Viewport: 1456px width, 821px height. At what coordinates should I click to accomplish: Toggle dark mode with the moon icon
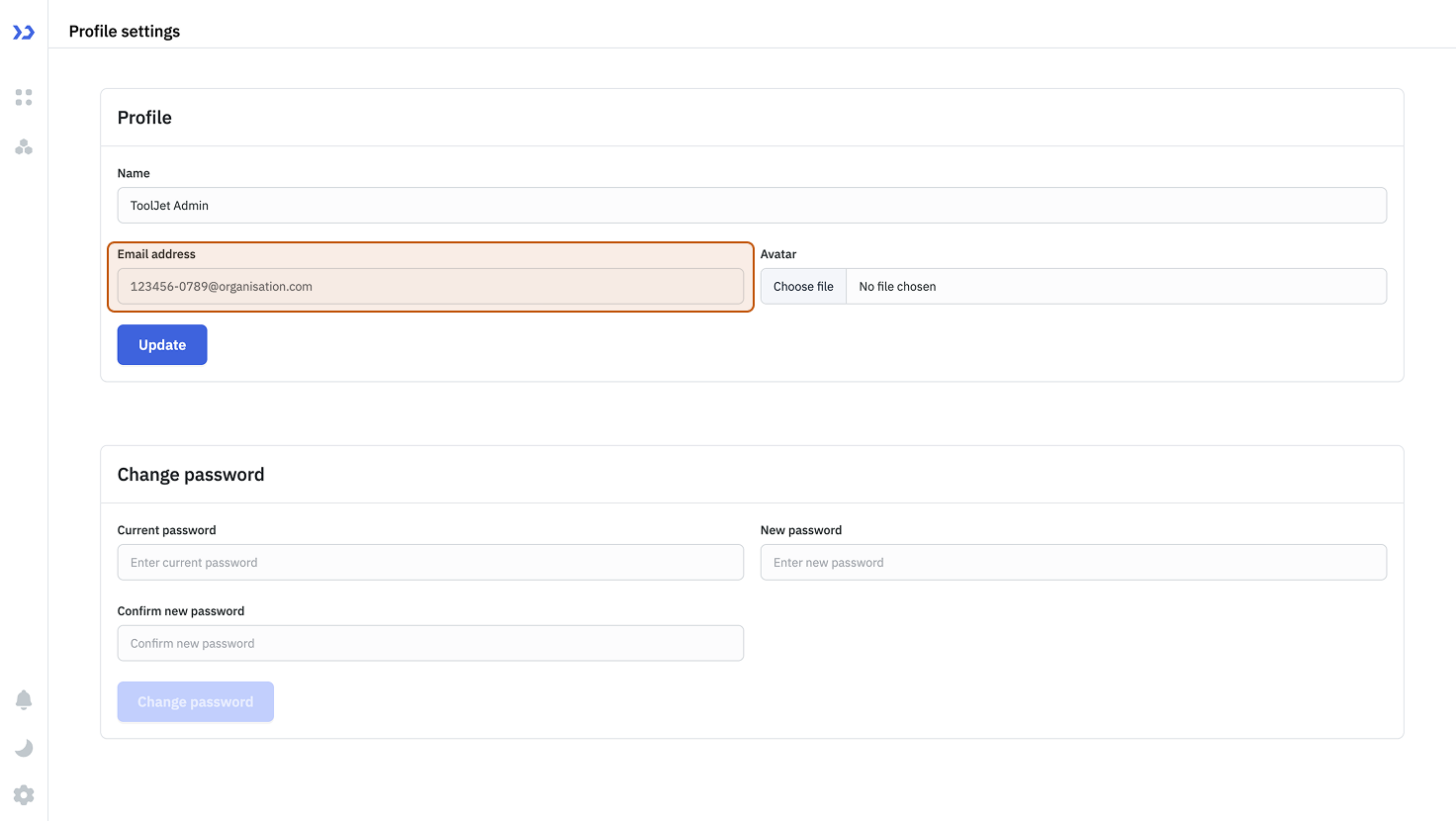pyautogui.click(x=24, y=748)
